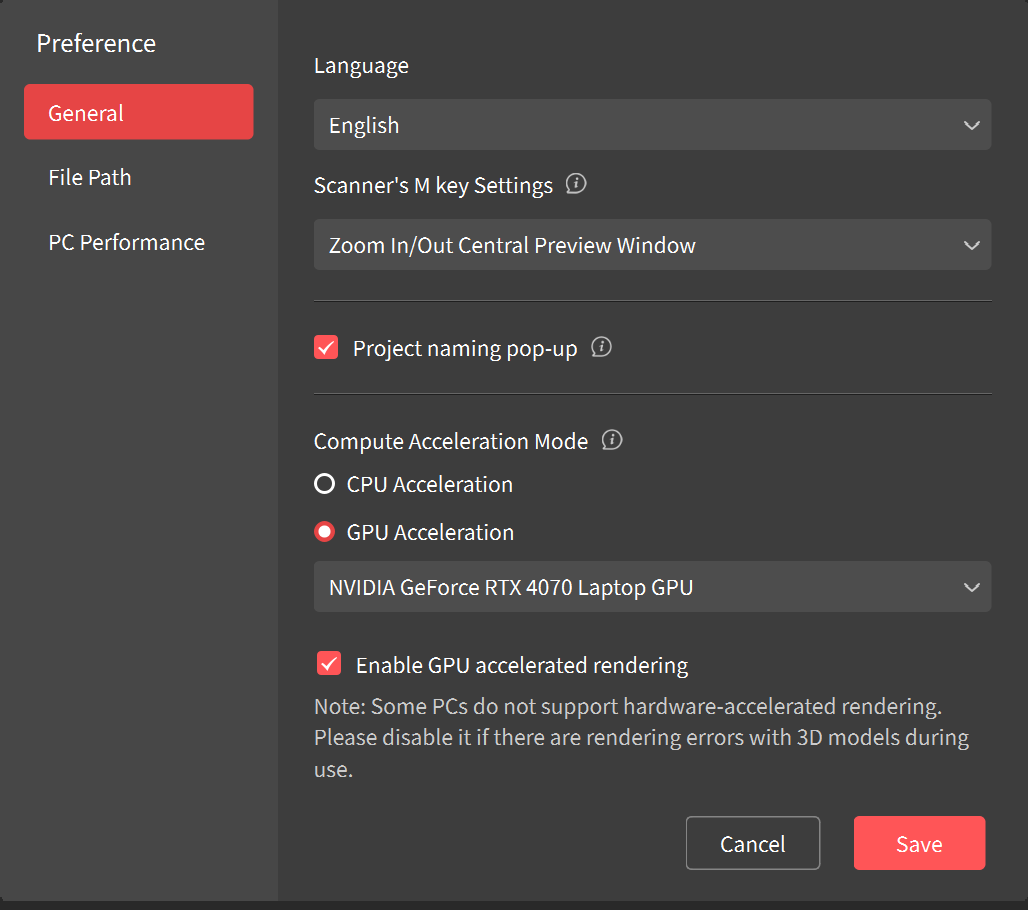Select the CPU Acceleration radio button

click(324, 484)
